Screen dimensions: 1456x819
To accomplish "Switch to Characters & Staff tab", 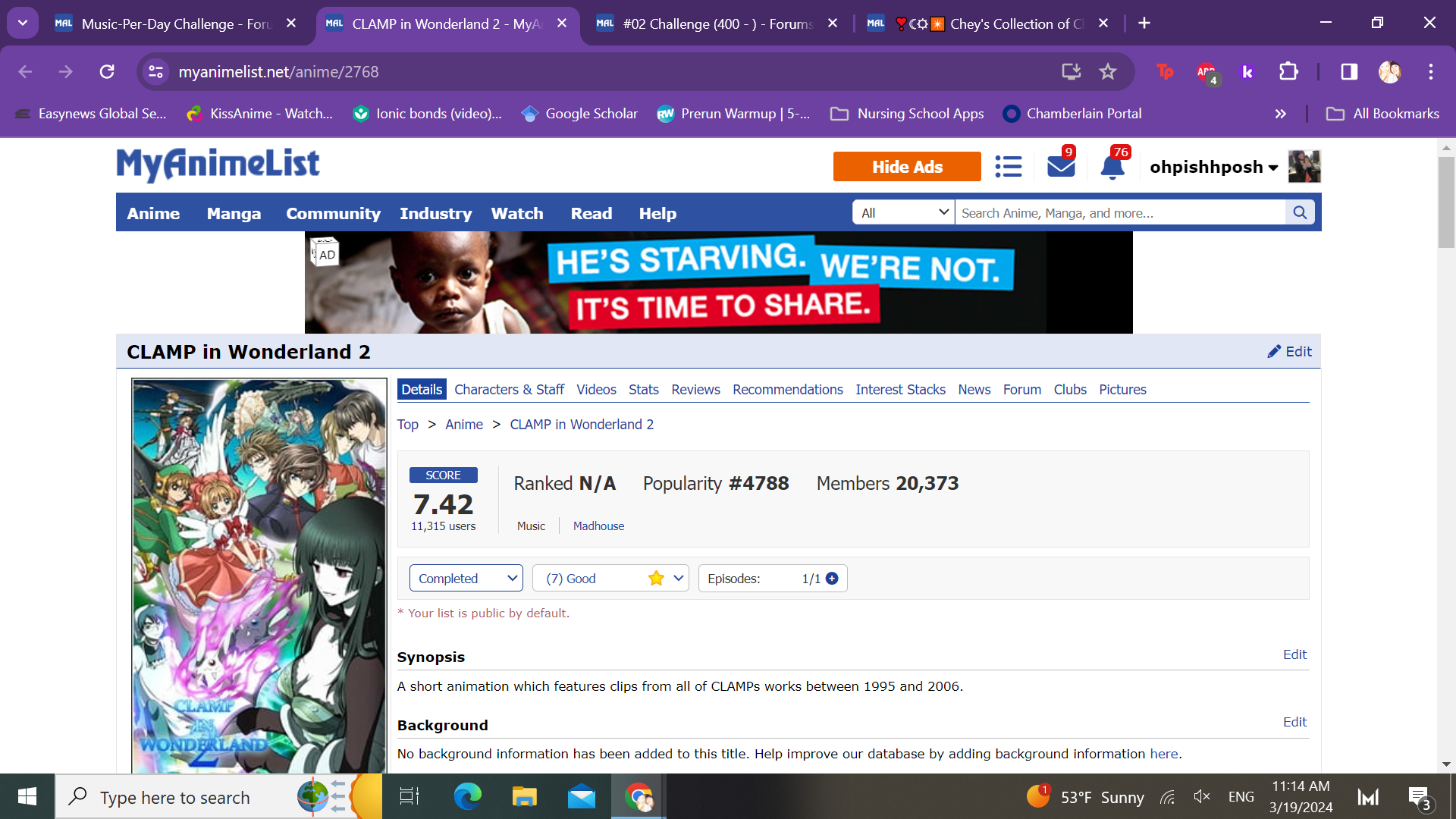I will click(509, 390).
